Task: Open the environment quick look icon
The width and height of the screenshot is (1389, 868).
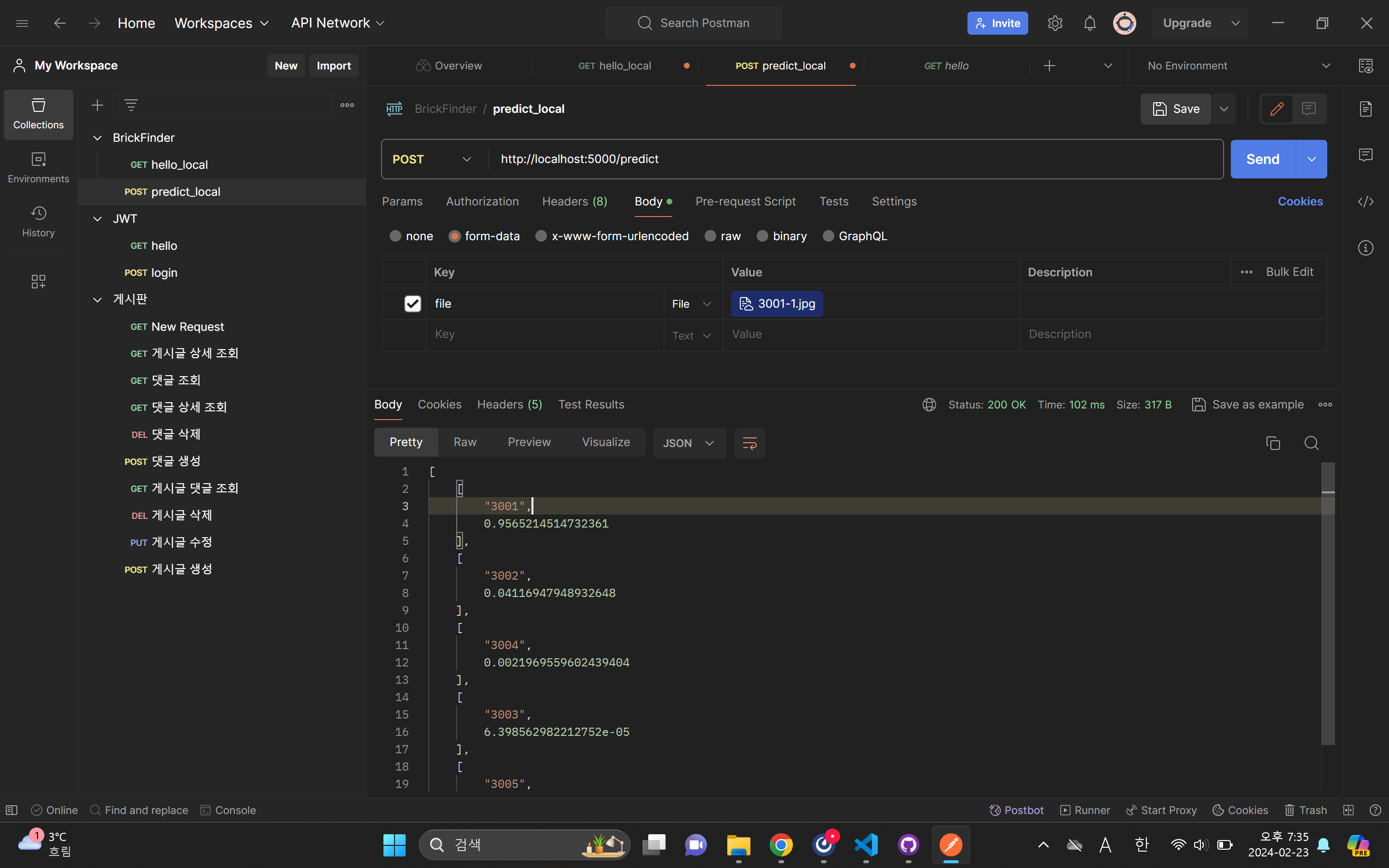Action: tap(1365, 66)
